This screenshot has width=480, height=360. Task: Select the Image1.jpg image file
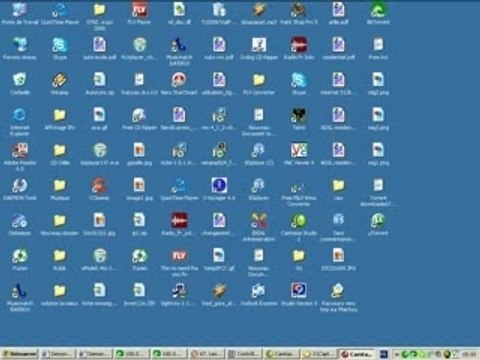pos(139,185)
